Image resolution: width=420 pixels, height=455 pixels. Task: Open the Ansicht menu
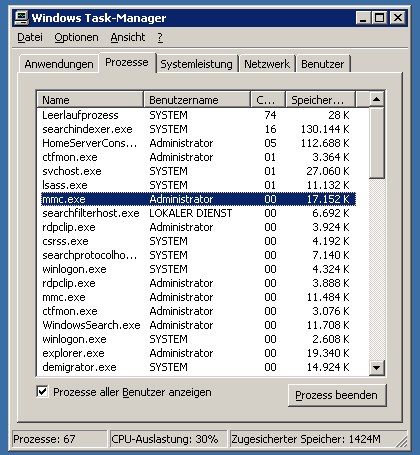click(128, 37)
